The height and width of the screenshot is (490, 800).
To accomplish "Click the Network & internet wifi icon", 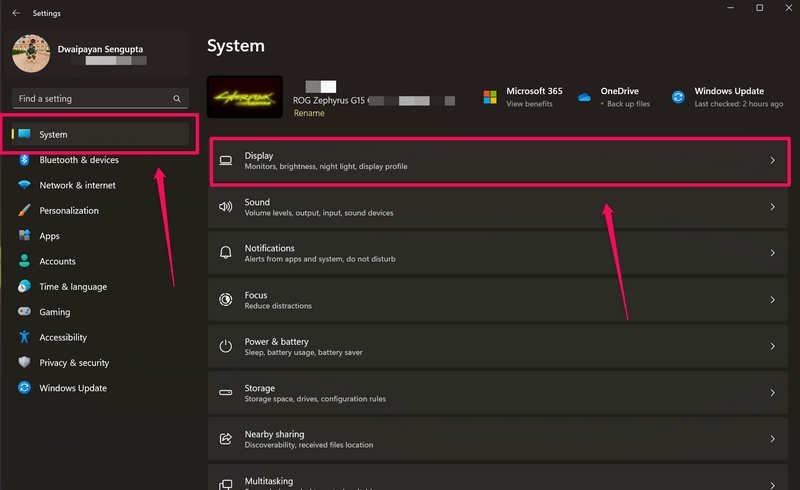I will [x=24, y=185].
